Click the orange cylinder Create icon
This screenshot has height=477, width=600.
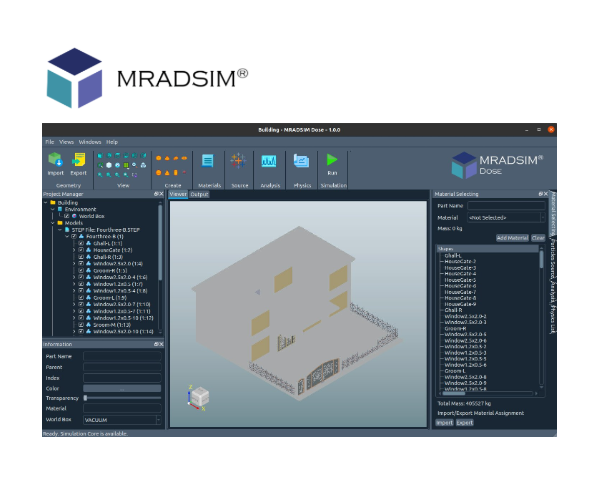pos(176,173)
